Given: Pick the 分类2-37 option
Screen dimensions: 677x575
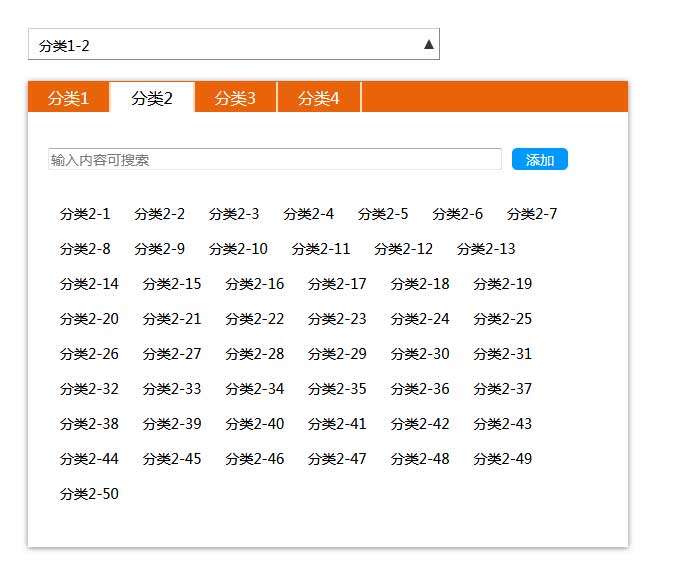Looking at the screenshot, I should [502, 389].
